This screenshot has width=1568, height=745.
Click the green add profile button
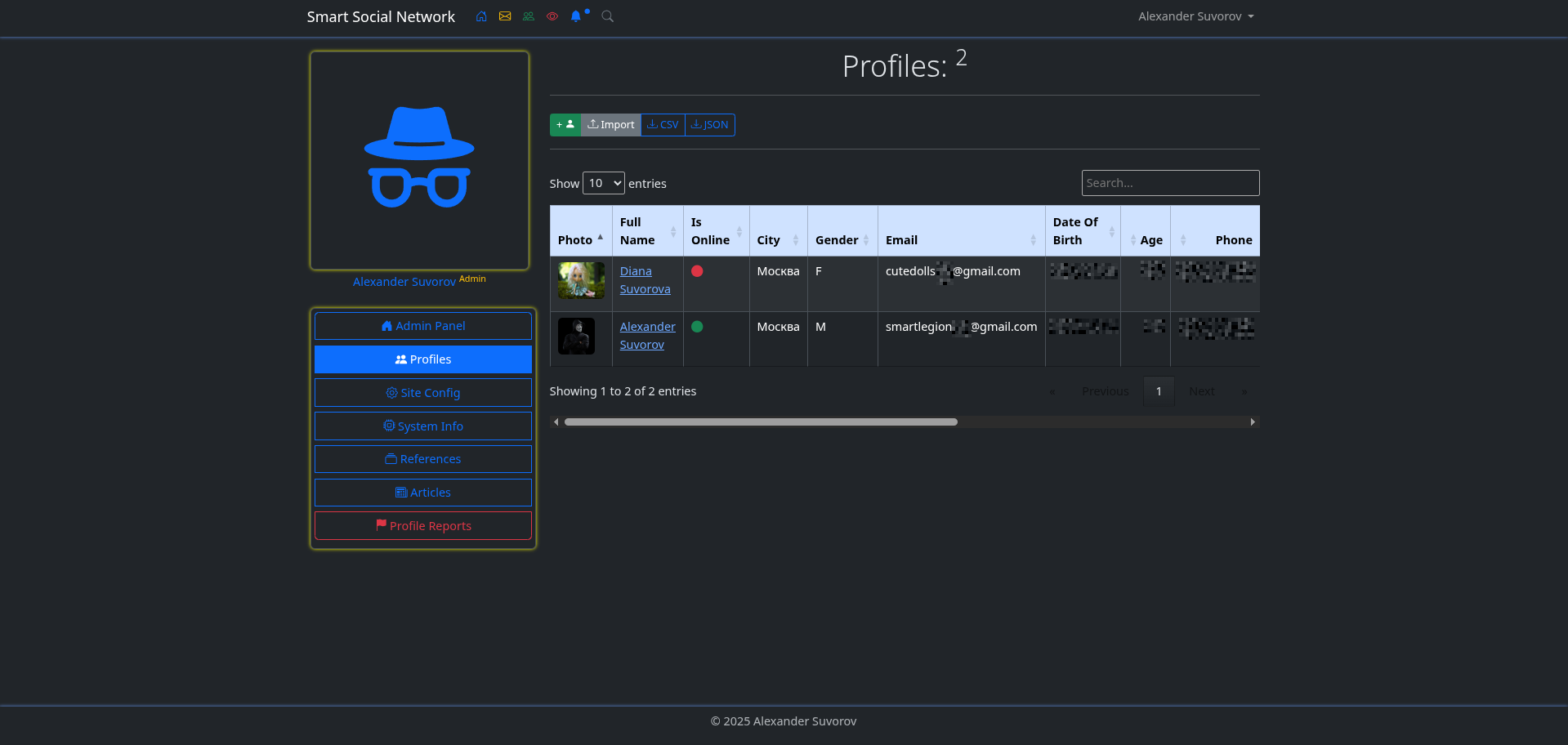565,125
